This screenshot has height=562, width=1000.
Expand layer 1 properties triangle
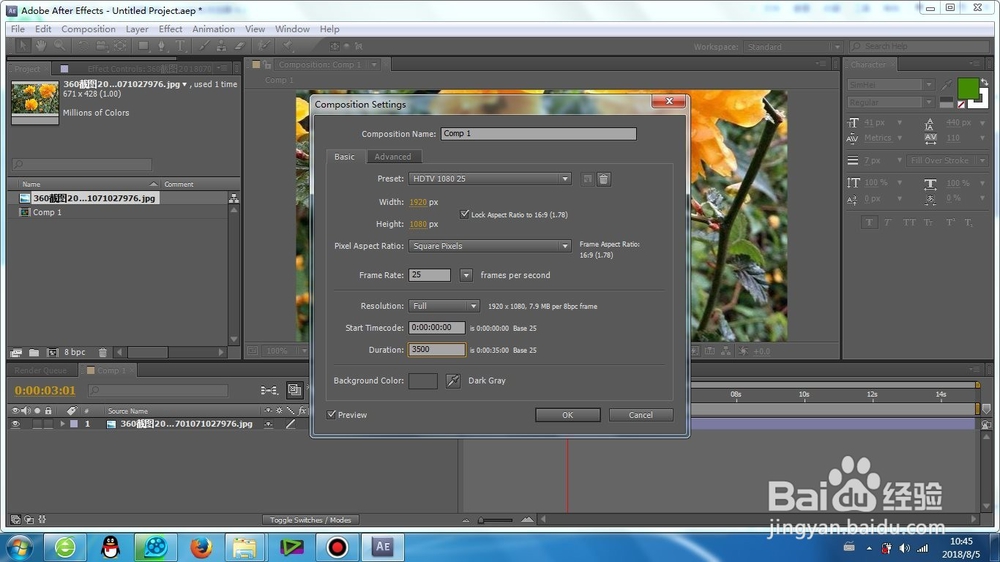(x=62, y=424)
